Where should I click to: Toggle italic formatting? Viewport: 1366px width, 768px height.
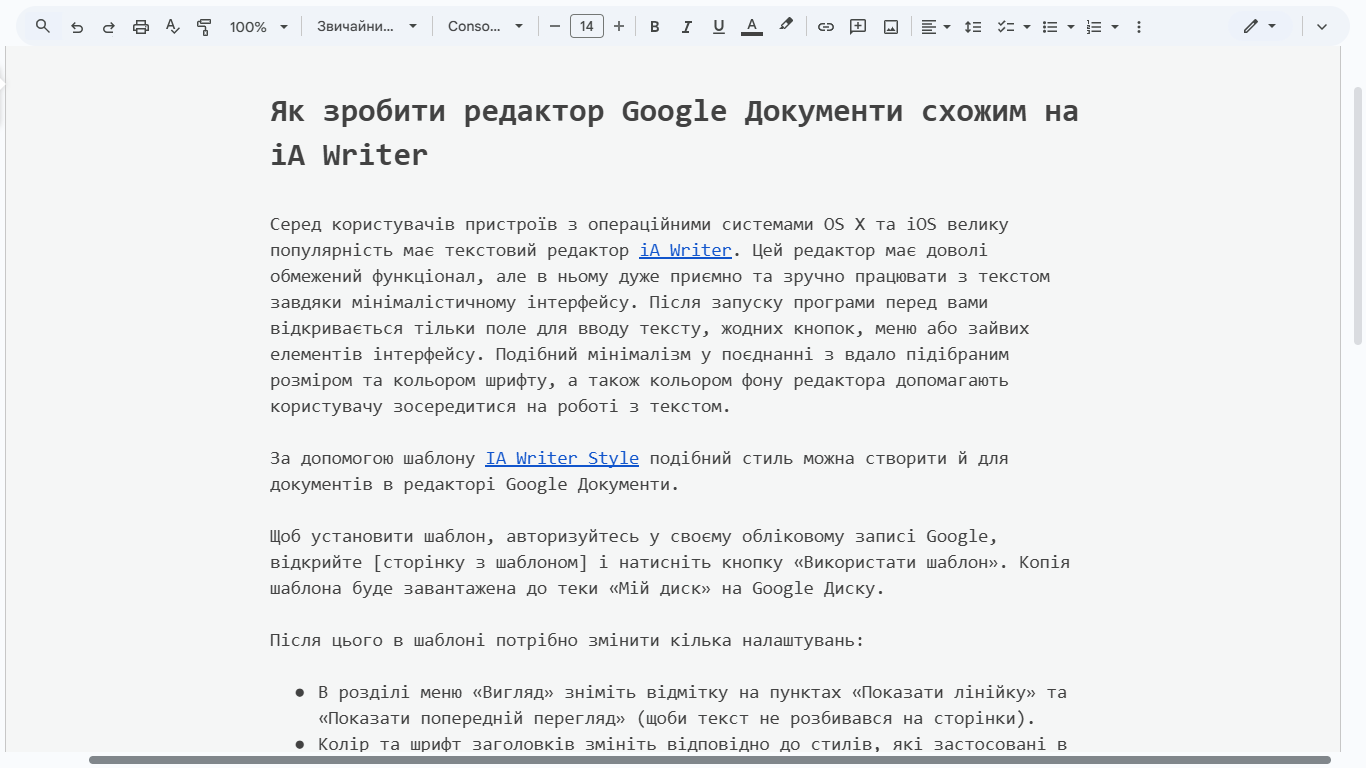[687, 27]
